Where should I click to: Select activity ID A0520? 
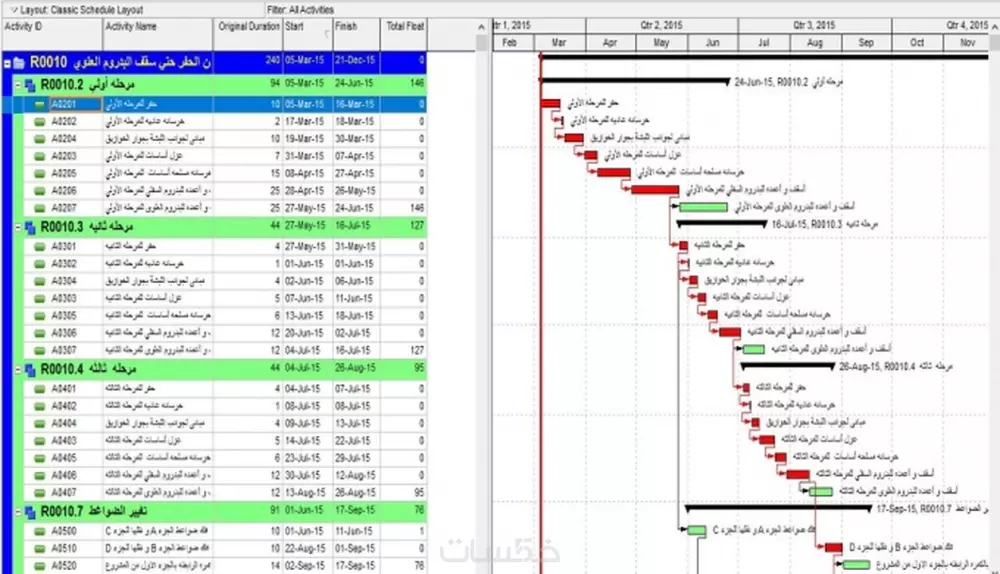coord(64,565)
